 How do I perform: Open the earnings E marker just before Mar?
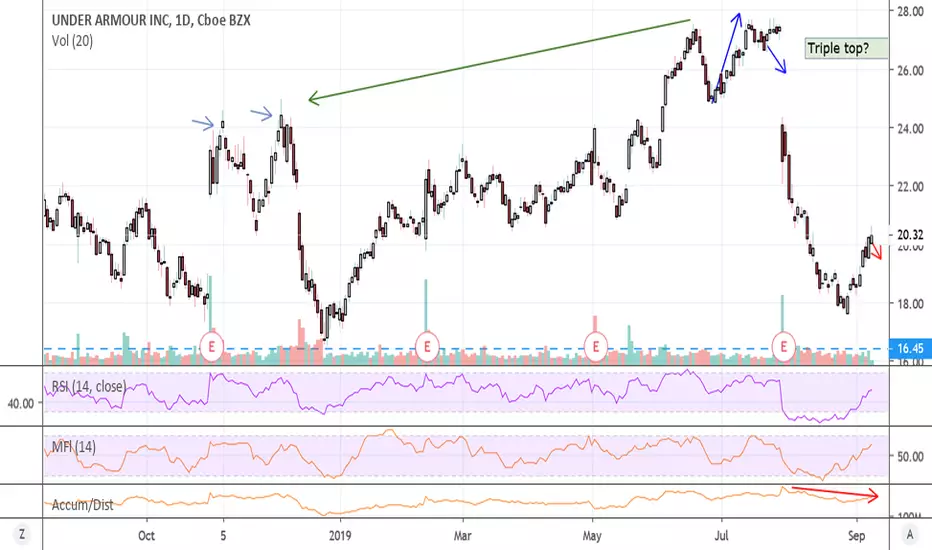coord(427,346)
